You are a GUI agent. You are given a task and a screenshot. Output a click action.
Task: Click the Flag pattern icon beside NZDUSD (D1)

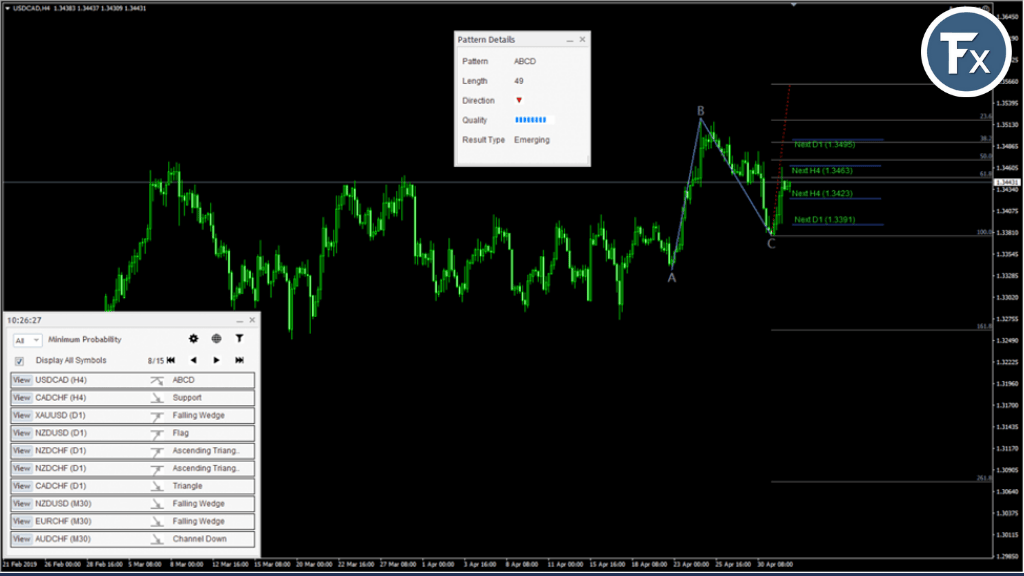tap(156, 433)
